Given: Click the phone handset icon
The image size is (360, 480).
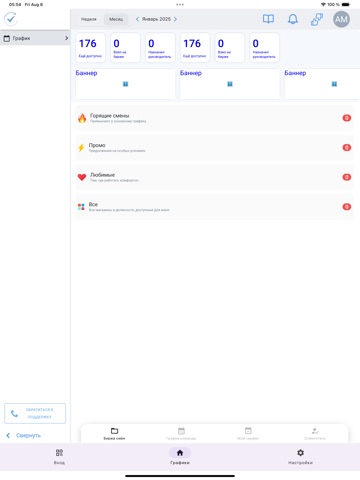Looking at the screenshot, I should (14, 414).
